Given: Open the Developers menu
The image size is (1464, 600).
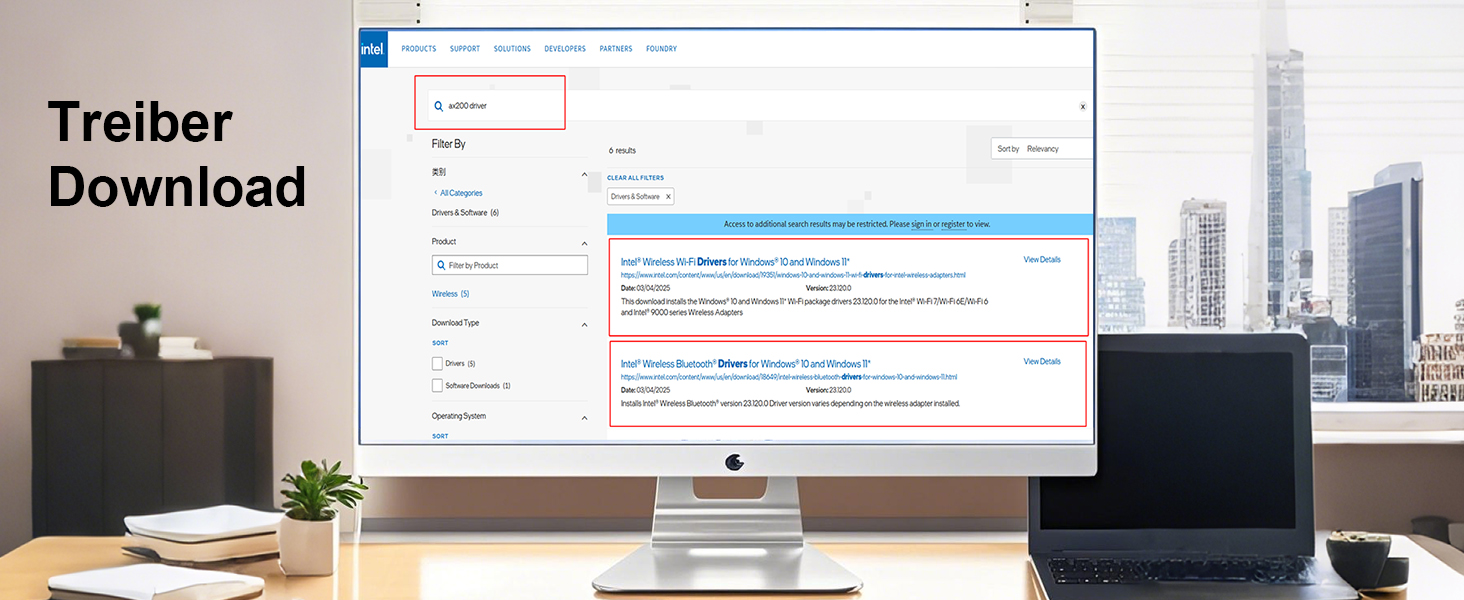Looking at the screenshot, I should 564,49.
